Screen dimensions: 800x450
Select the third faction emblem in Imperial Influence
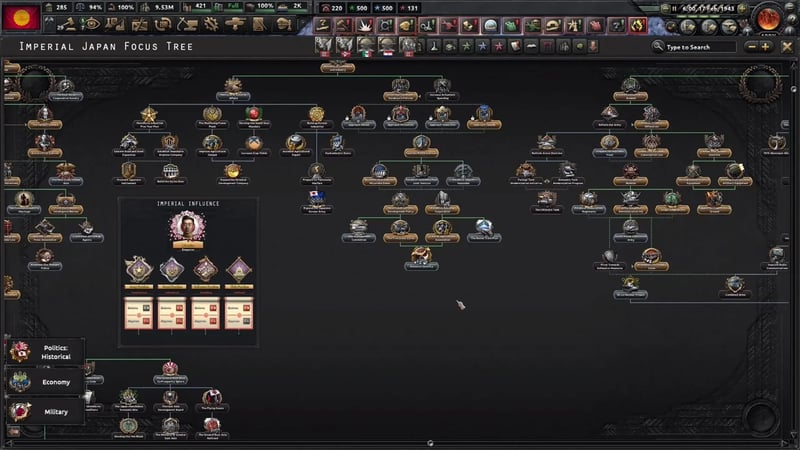(x=205, y=270)
